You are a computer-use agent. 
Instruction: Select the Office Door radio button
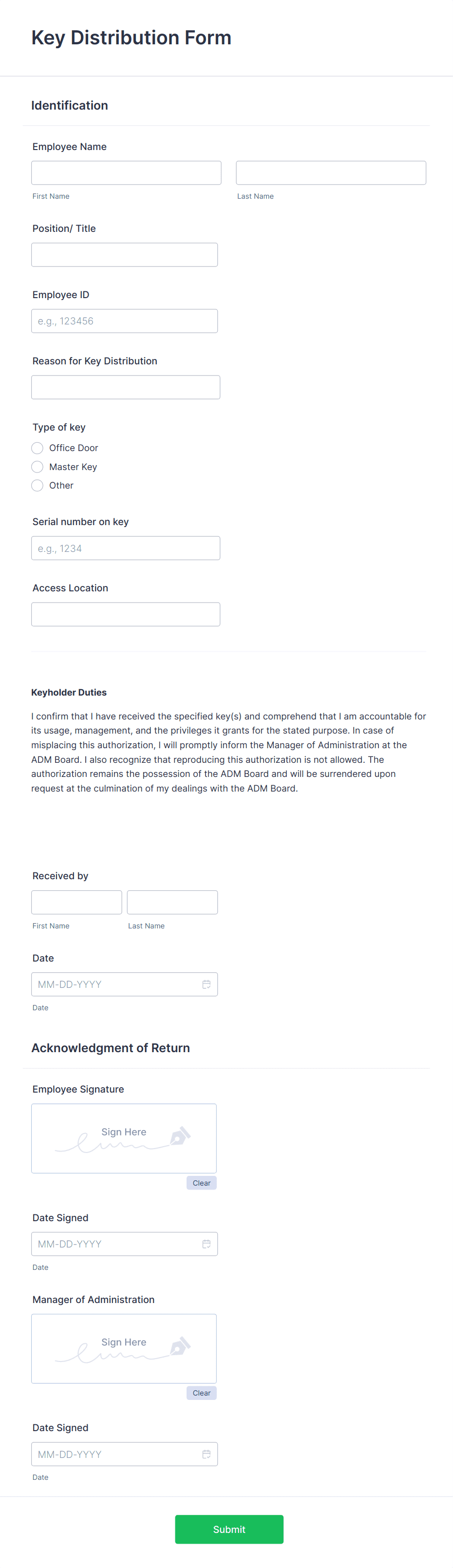click(x=37, y=448)
